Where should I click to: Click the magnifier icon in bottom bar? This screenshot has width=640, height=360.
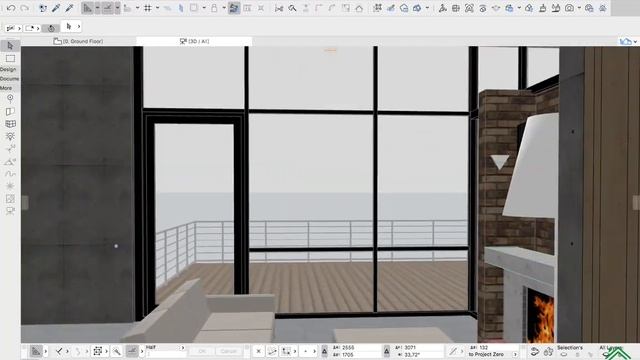tap(116, 351)
